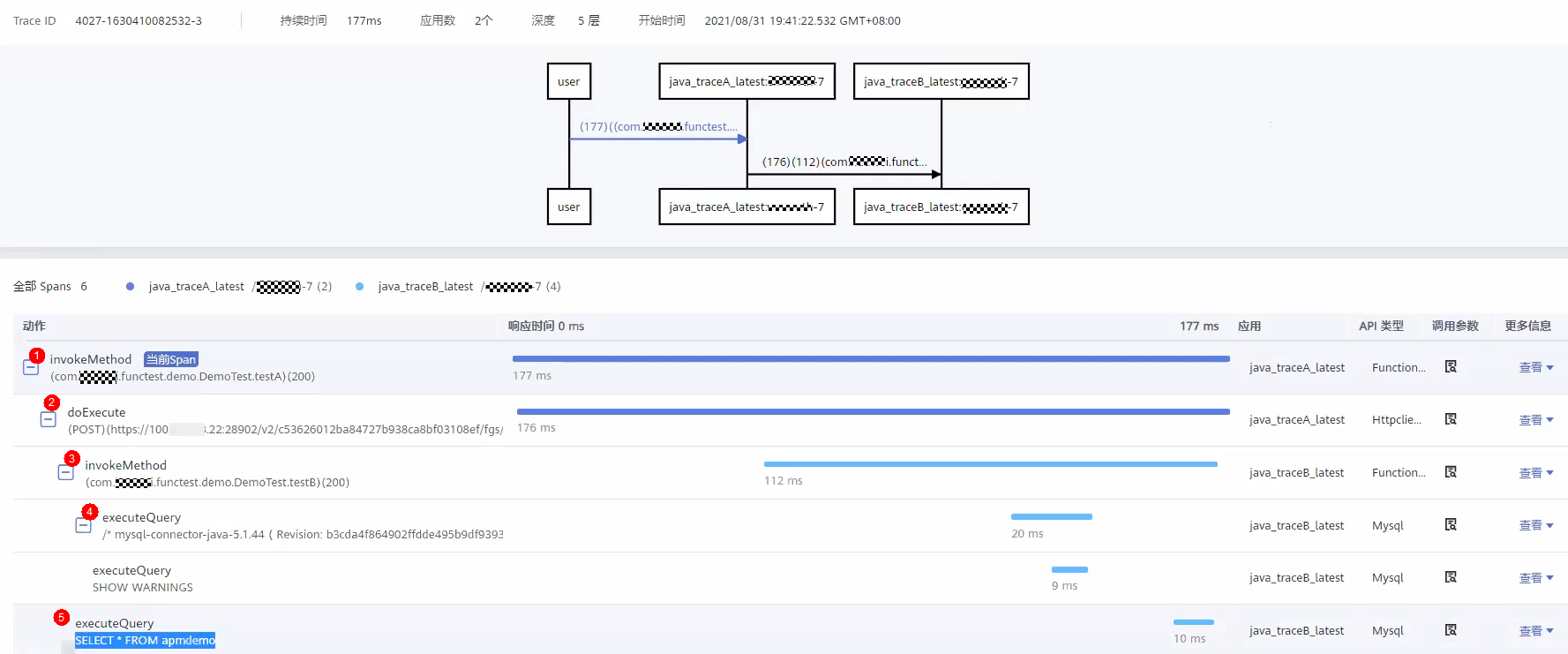Open call parameters icon for testB invokeMethod row

coord(1451,472)
